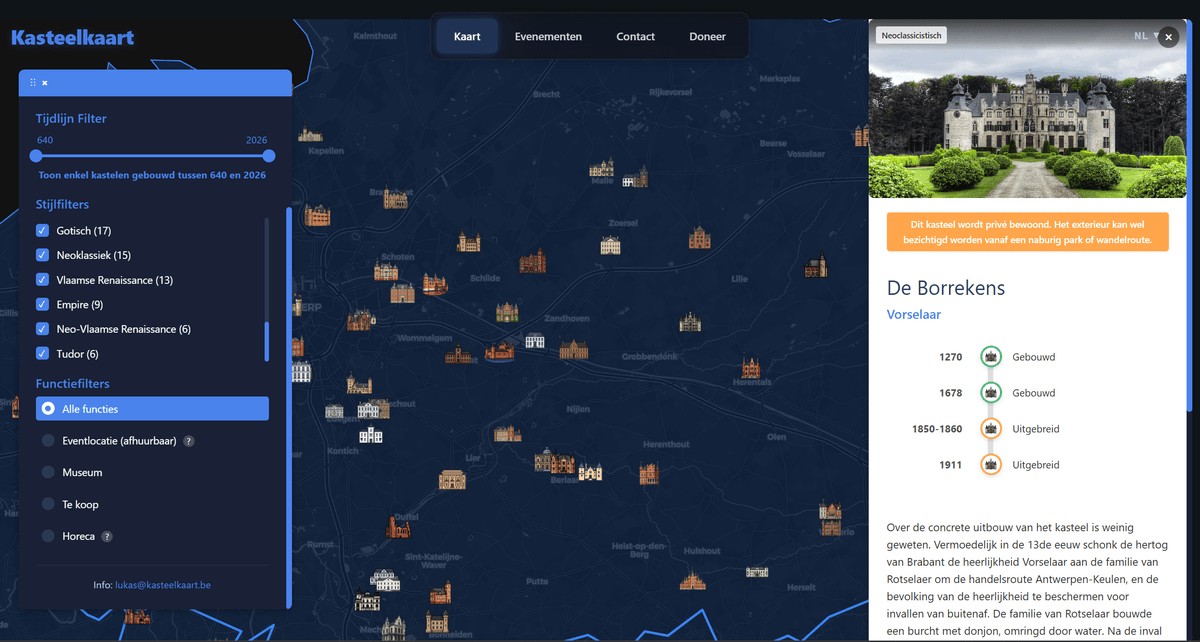Select the Museum function filter
The width and height of the screenshot is (1200, 642).
[48, 473]
